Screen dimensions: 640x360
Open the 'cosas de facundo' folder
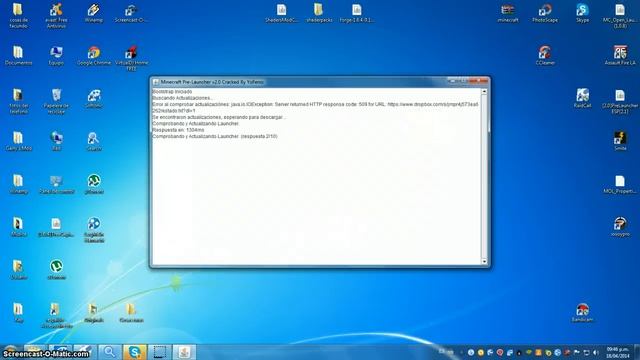18,16
